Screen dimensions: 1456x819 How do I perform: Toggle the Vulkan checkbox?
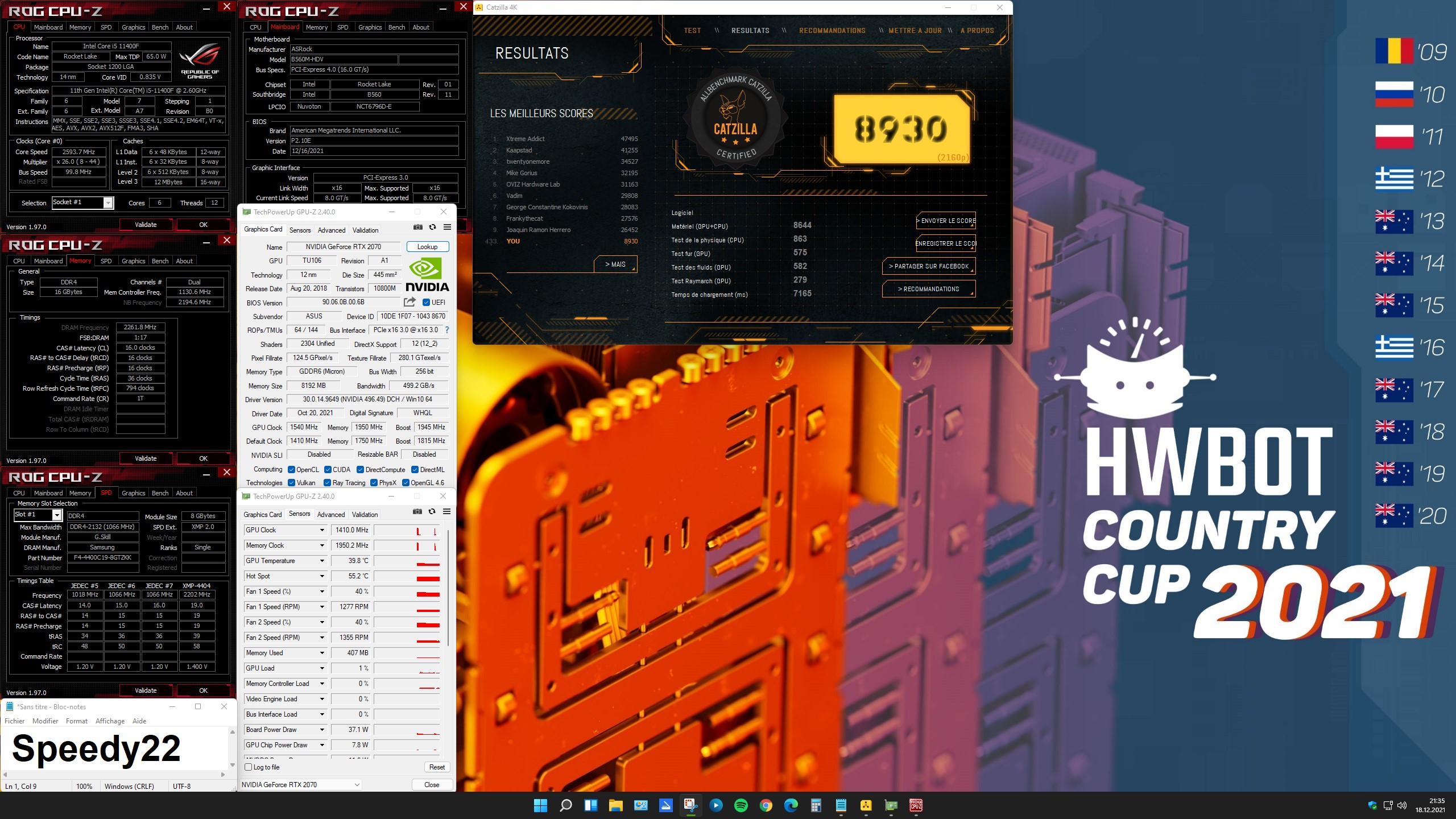tap(291, 482)
